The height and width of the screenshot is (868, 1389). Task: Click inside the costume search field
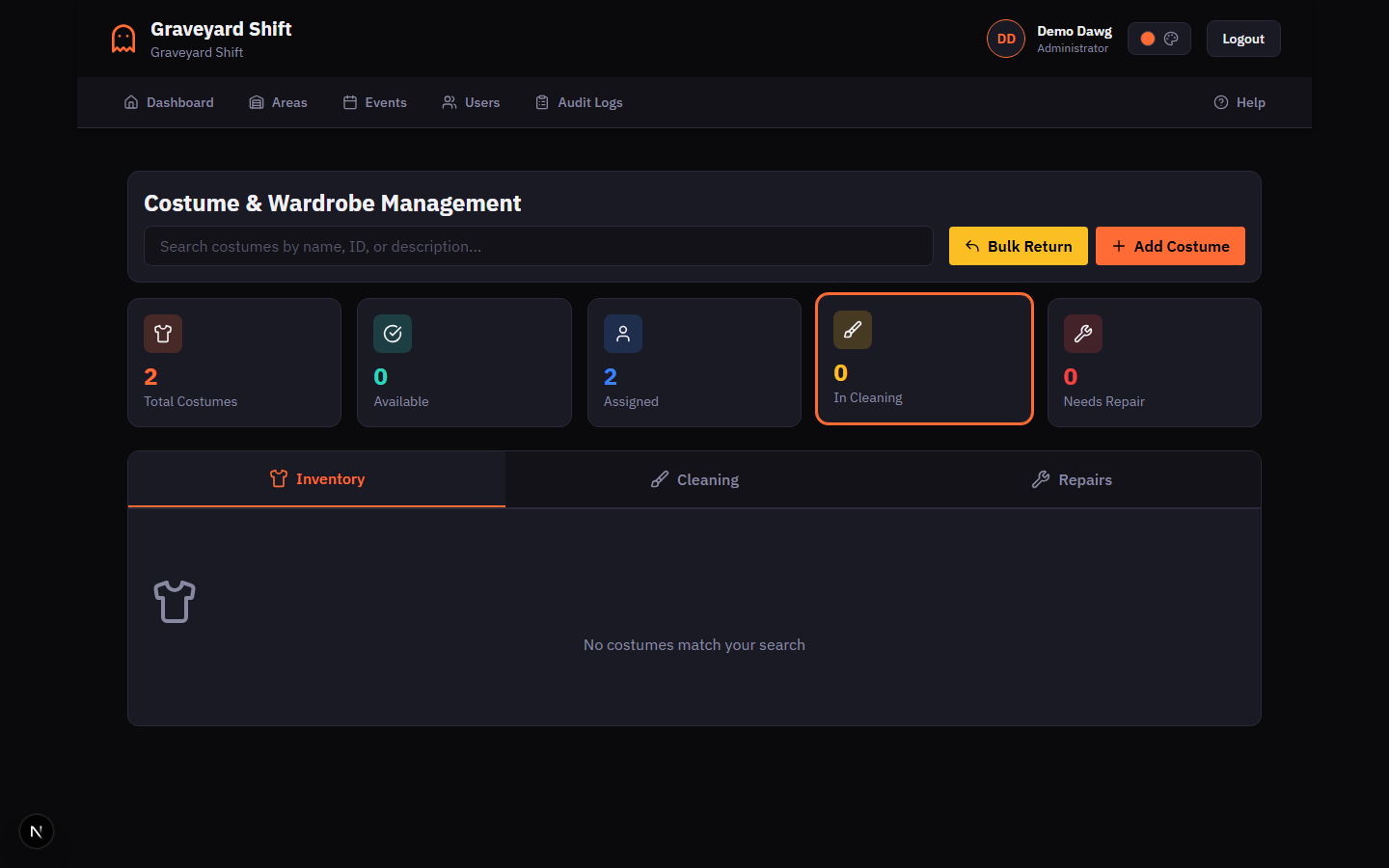tap(538, 246)
